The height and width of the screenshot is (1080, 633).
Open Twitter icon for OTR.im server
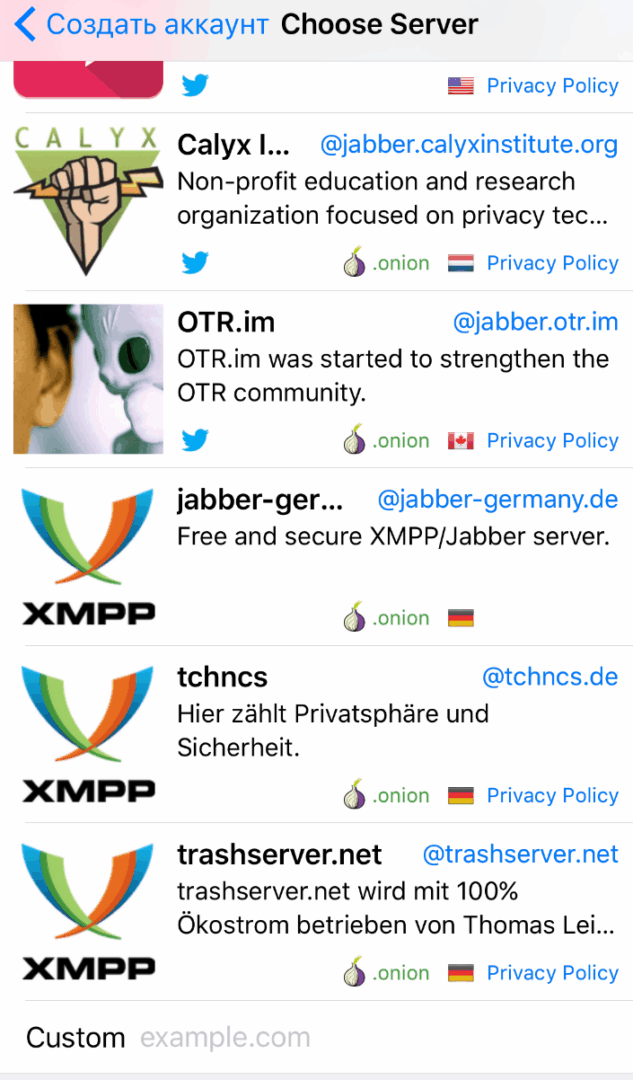pyautogui.click(x=195, y=440)
